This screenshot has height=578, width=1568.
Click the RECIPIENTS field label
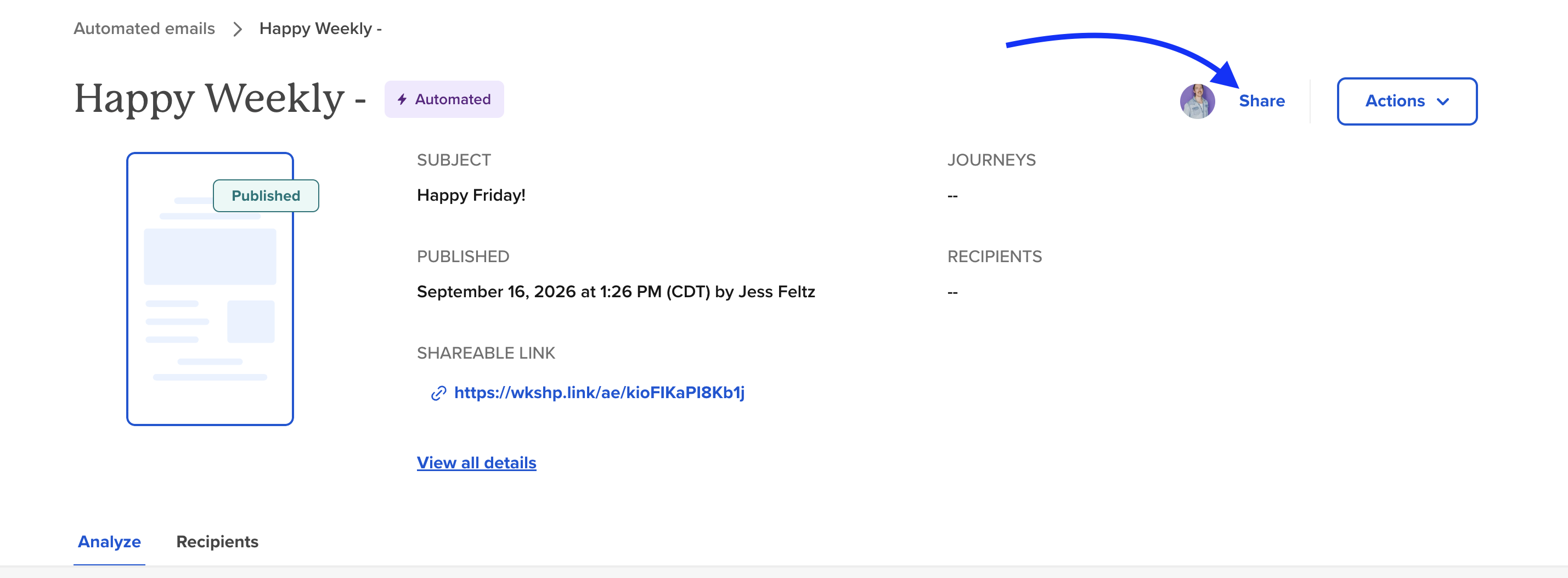click(994, 257)
